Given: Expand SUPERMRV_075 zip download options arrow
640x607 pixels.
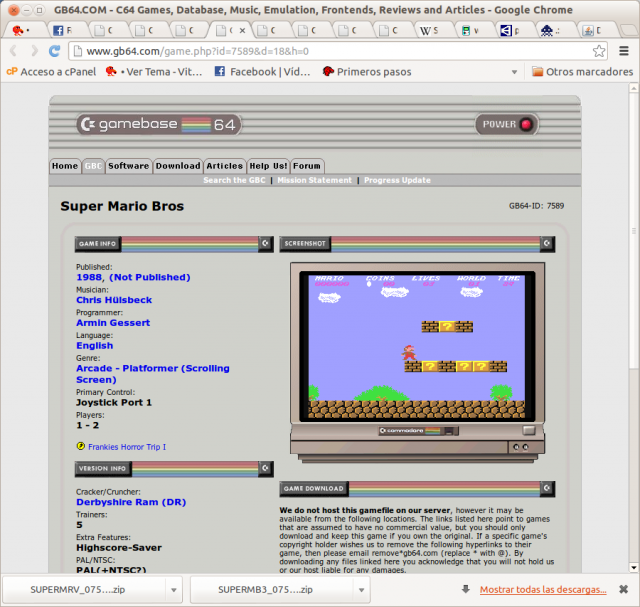Looking at the screenshot, I should (x=174, y=590).
